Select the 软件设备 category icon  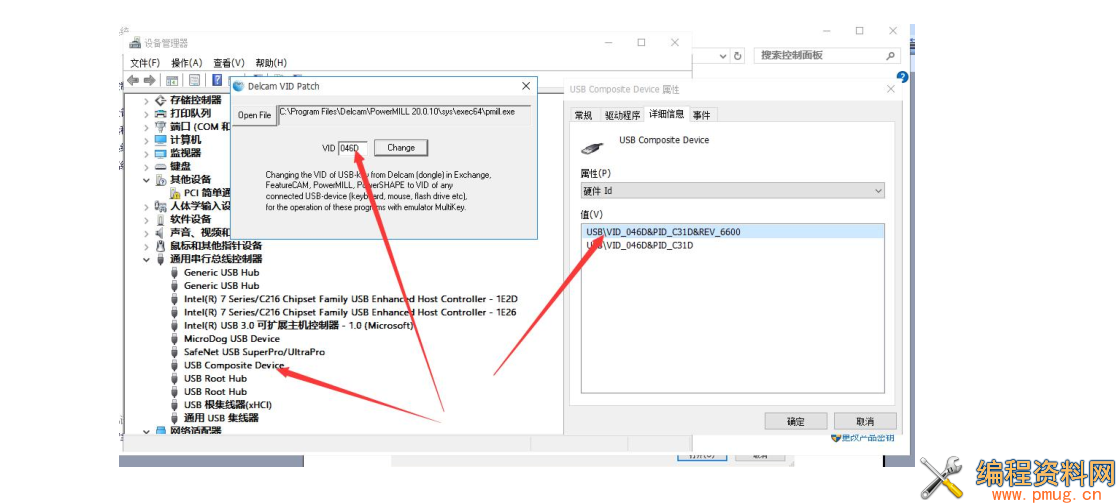tap(160, 219)
